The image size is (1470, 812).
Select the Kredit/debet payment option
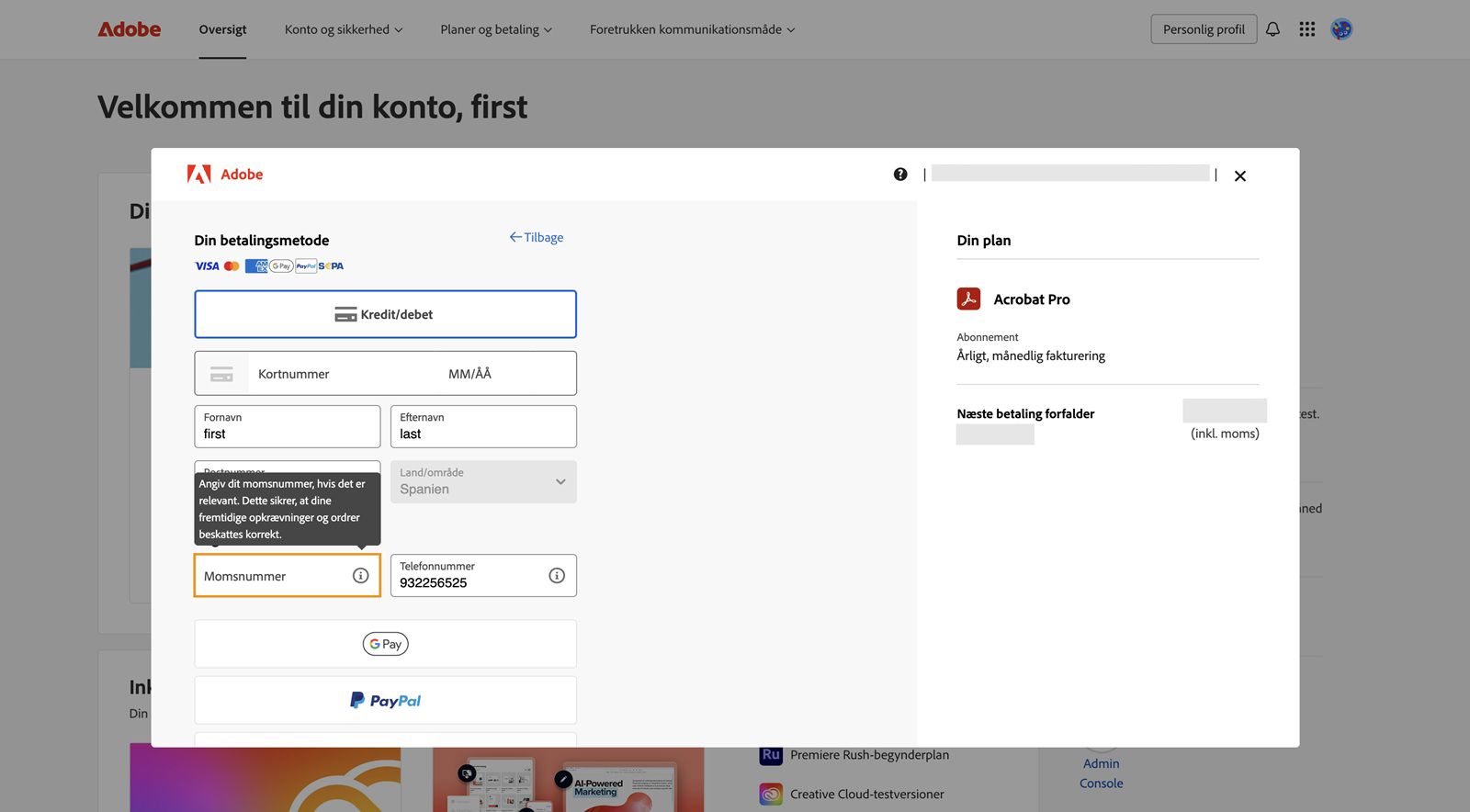pyautogui.click(x=385, y=314)
